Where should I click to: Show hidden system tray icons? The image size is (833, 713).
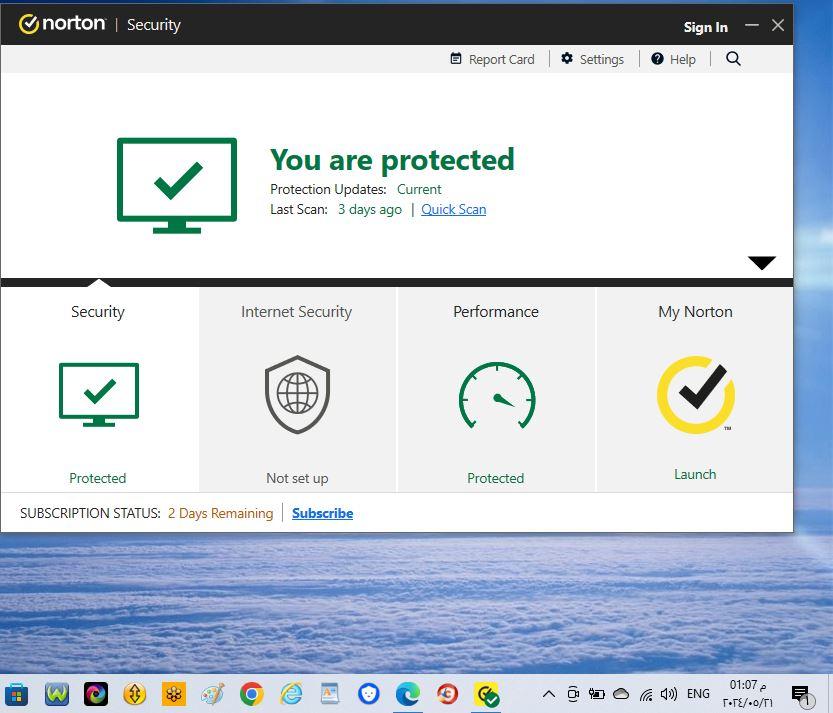point(549,694)
